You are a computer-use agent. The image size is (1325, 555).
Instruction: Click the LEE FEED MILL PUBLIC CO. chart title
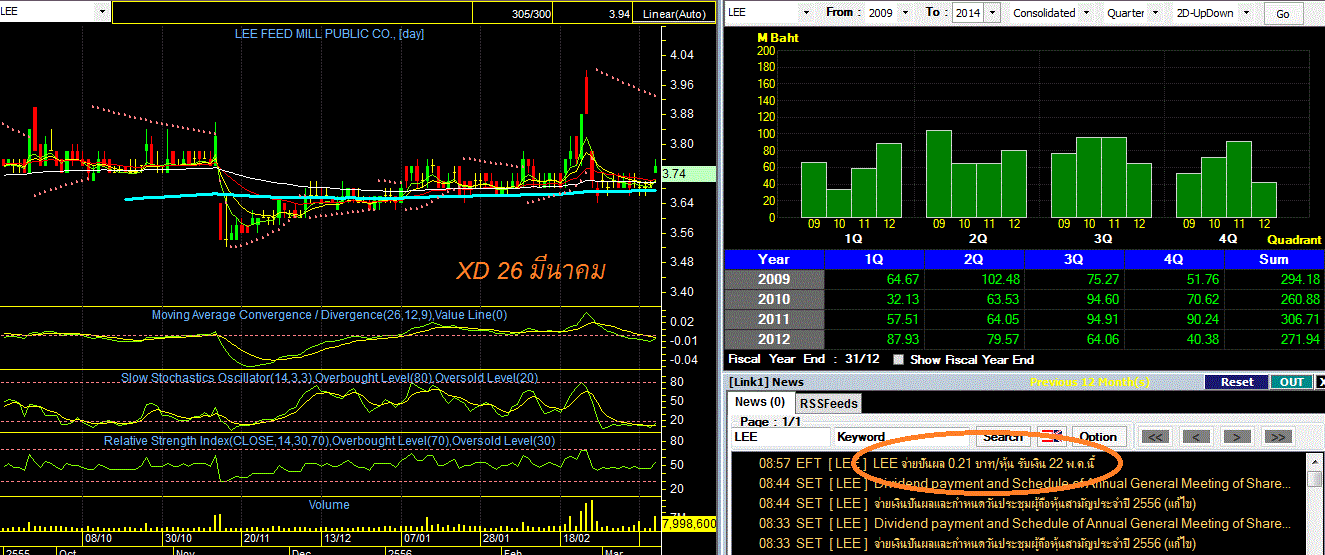(330, 34)
